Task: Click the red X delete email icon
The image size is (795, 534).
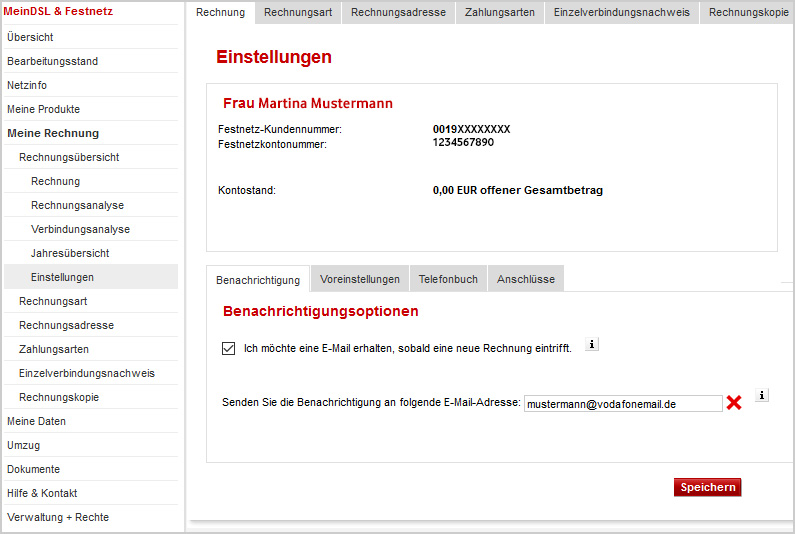Action: [734, 403]
